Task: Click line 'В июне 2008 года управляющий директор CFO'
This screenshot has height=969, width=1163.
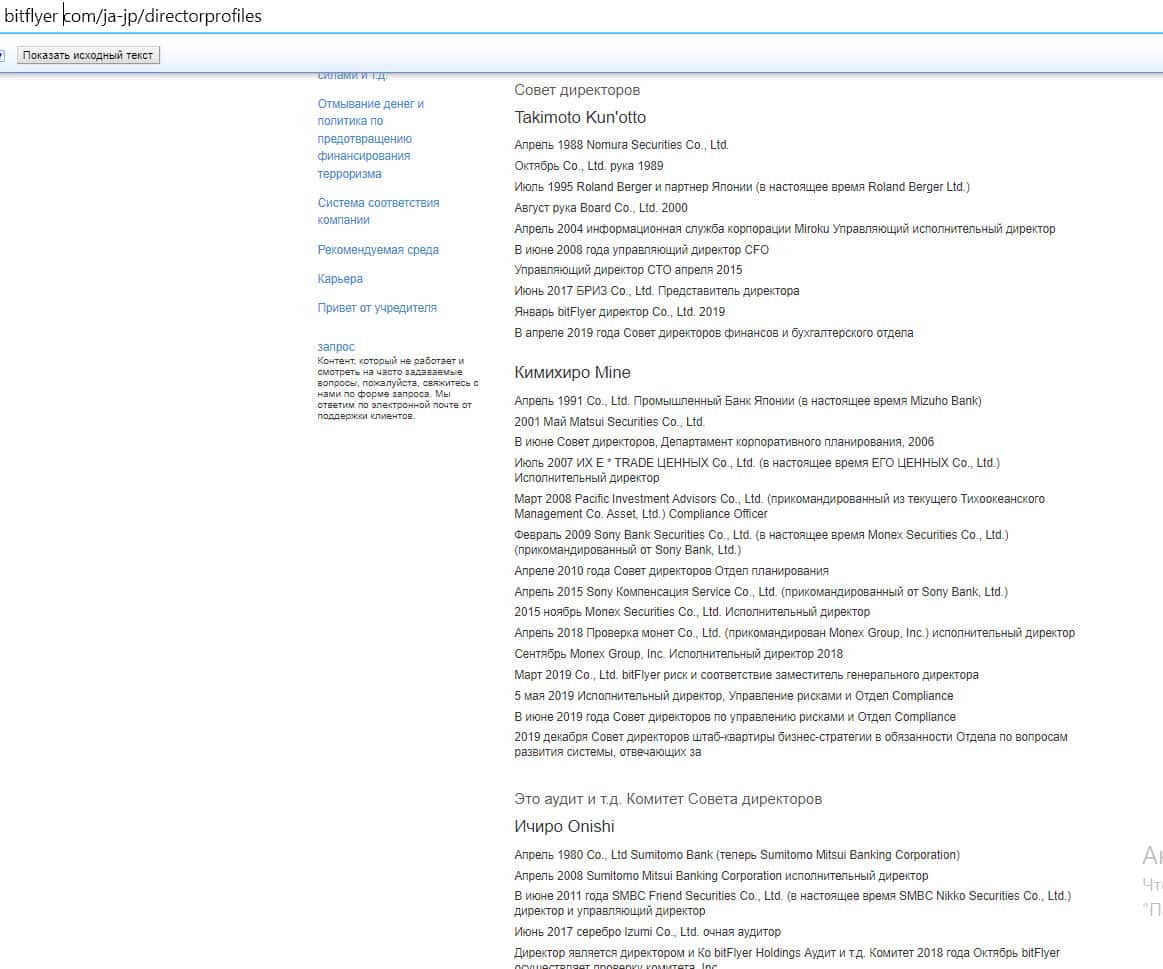Action: [642, 250]
